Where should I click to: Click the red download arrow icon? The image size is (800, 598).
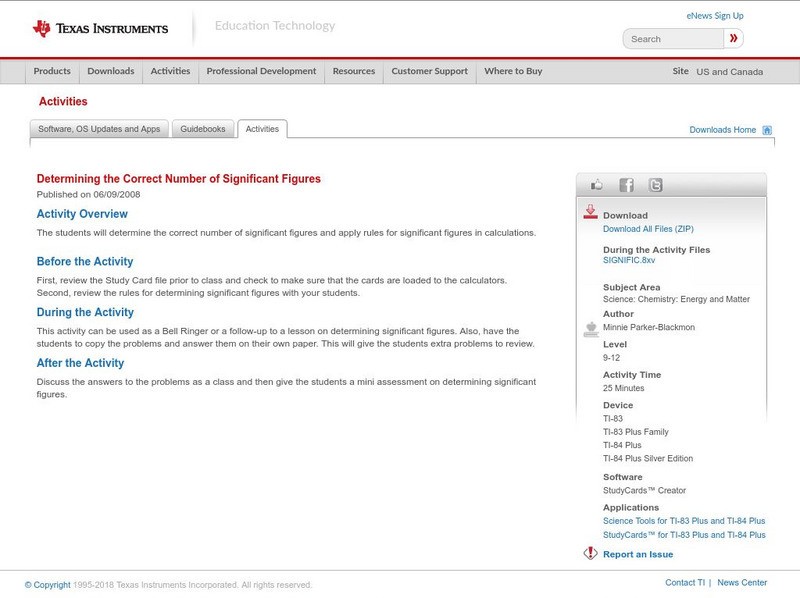click(588, 211)
